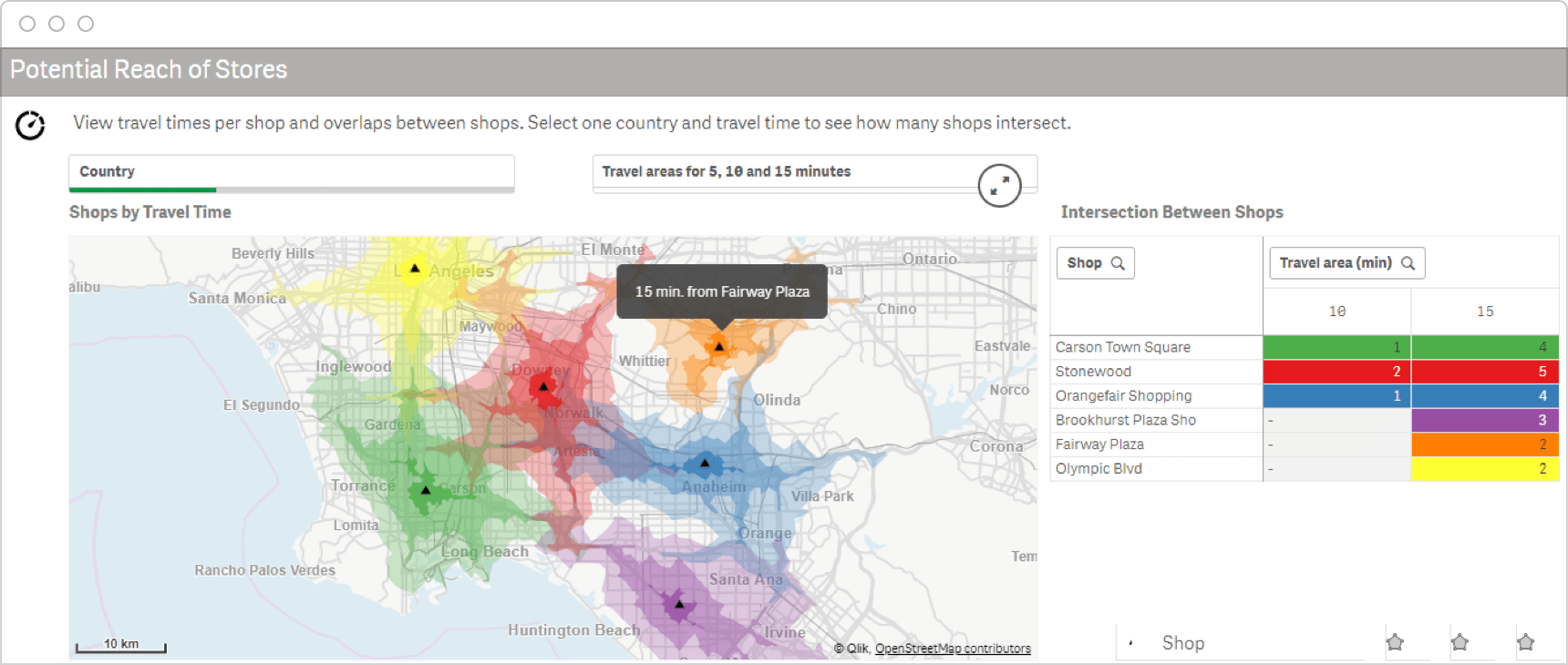The height and width of the screenshot is (665, 1568).
Task: Select the Carson Town Square row
Action: [x=1123, y=347]
